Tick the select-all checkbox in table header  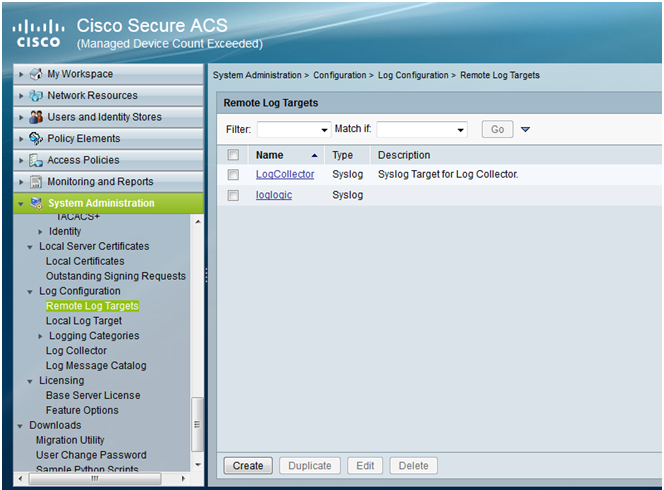pyautogui.click(x=233, y=155)
